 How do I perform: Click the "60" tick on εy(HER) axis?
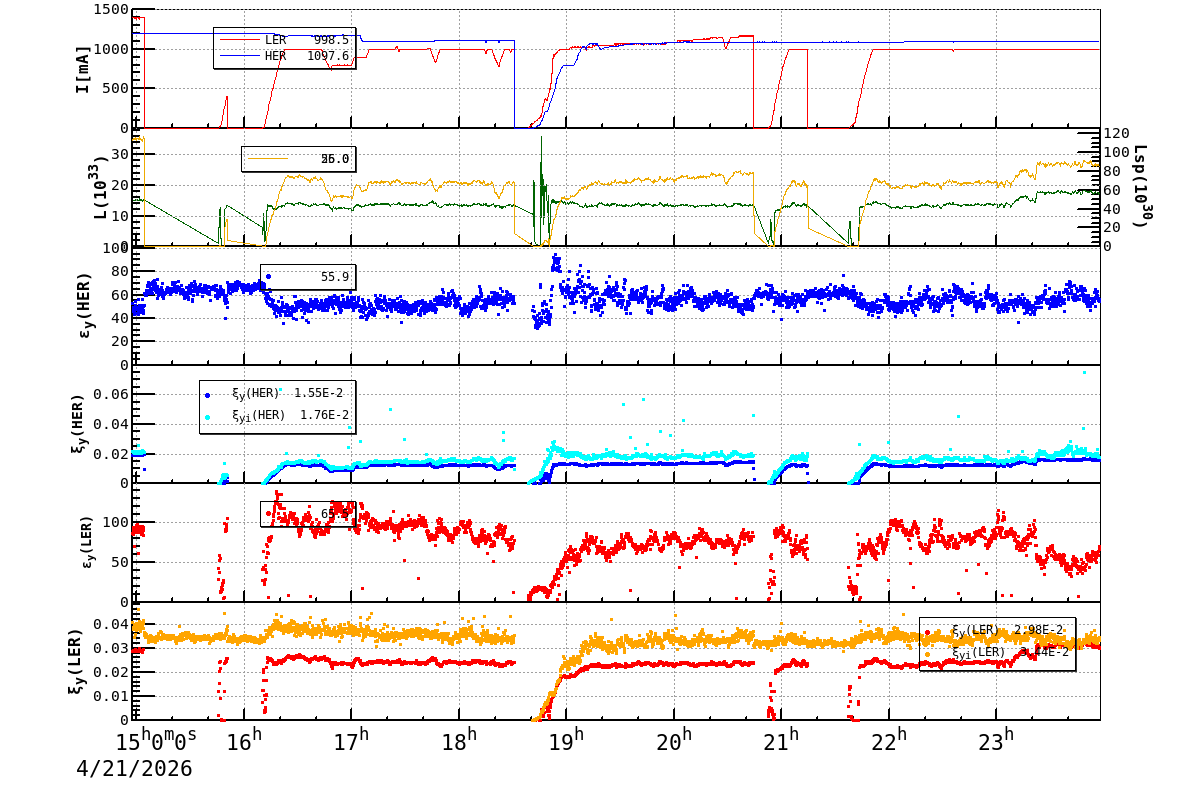click(x=120, y=295)
